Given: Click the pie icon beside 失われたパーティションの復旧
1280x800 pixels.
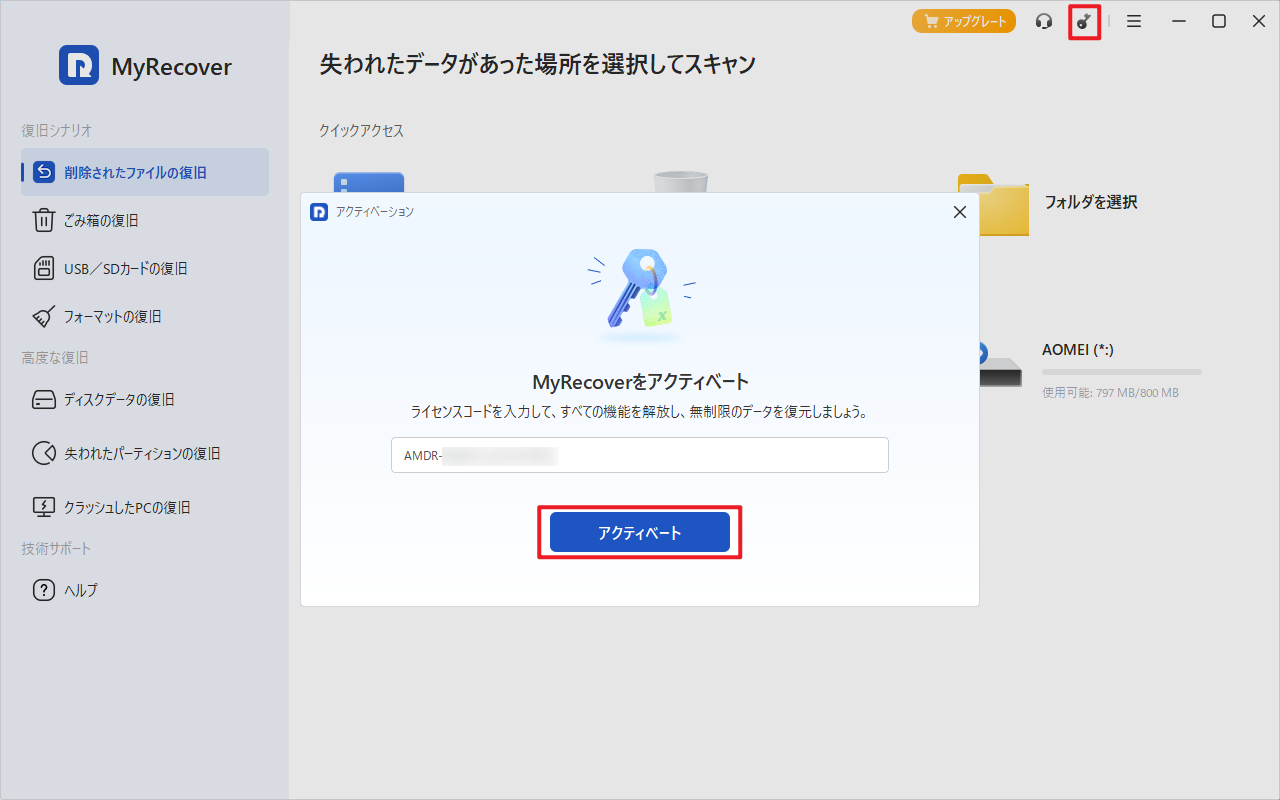Looking at the screenshot, I should pyautogui.click(x=44, y=453).
